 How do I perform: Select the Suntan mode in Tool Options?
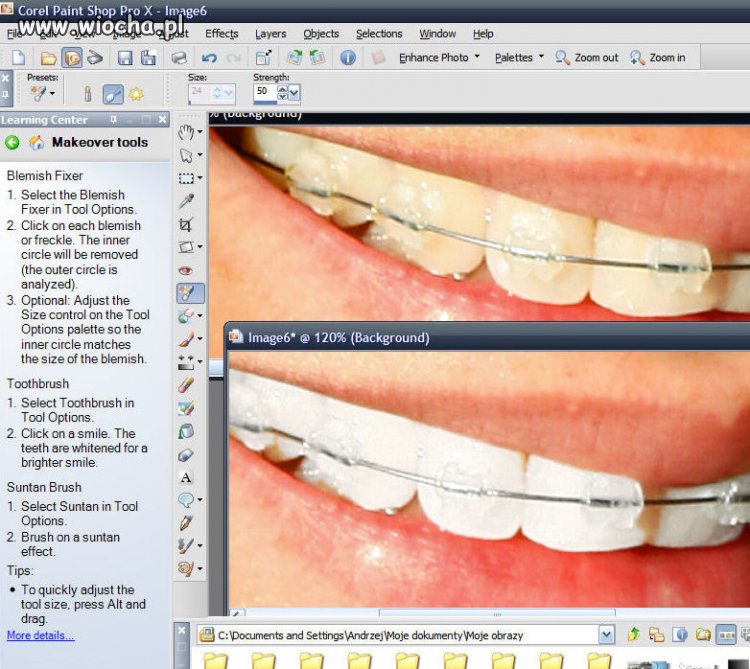tap(136, 94)
